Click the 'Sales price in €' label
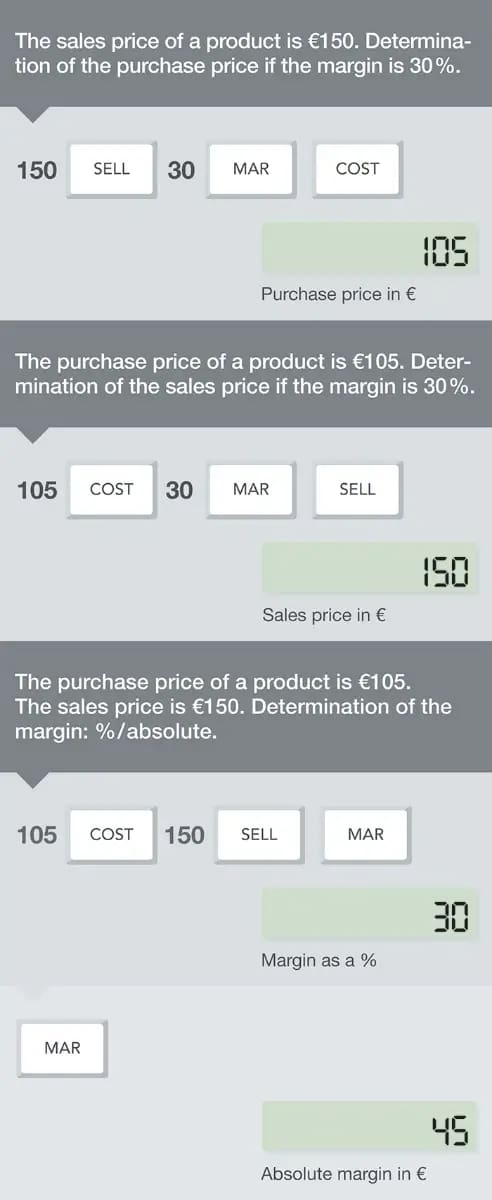The image size is (492, 1200). coord(324,615)
